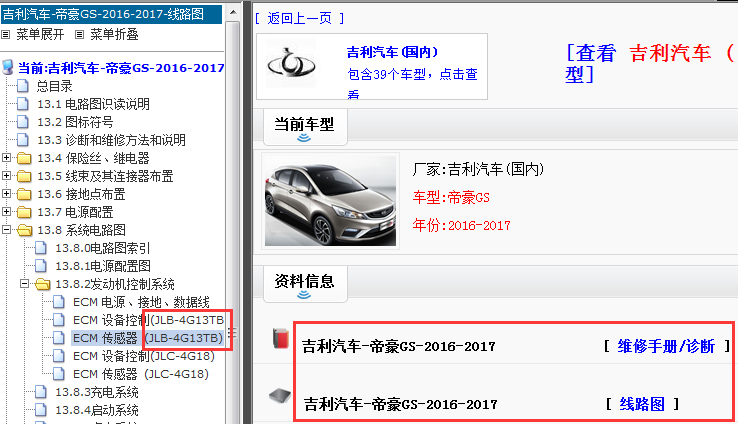
Task: Click the page icon for 13.8.3充电系统
Action: click(41, 392)
